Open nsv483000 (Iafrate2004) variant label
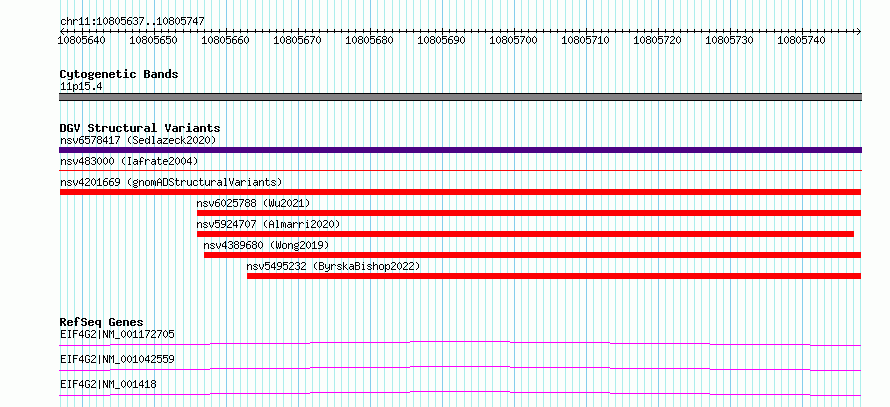This screenshot has height=407, width=890. [129, 162]
